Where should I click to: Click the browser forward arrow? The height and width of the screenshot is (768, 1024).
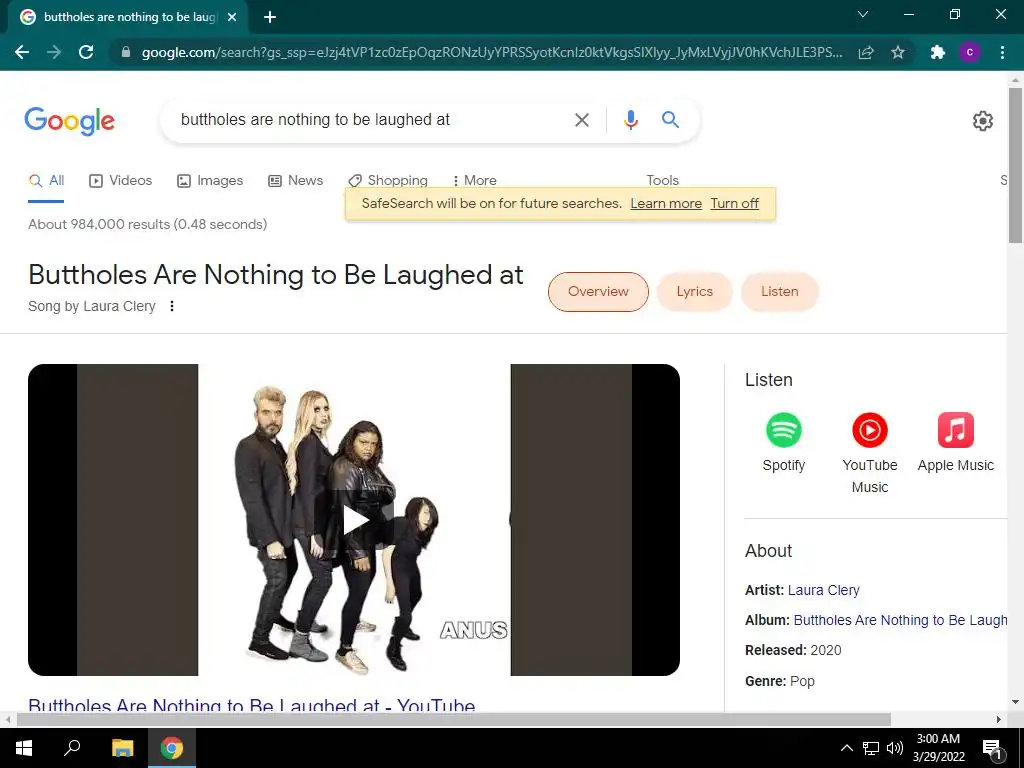pos(54,52)
